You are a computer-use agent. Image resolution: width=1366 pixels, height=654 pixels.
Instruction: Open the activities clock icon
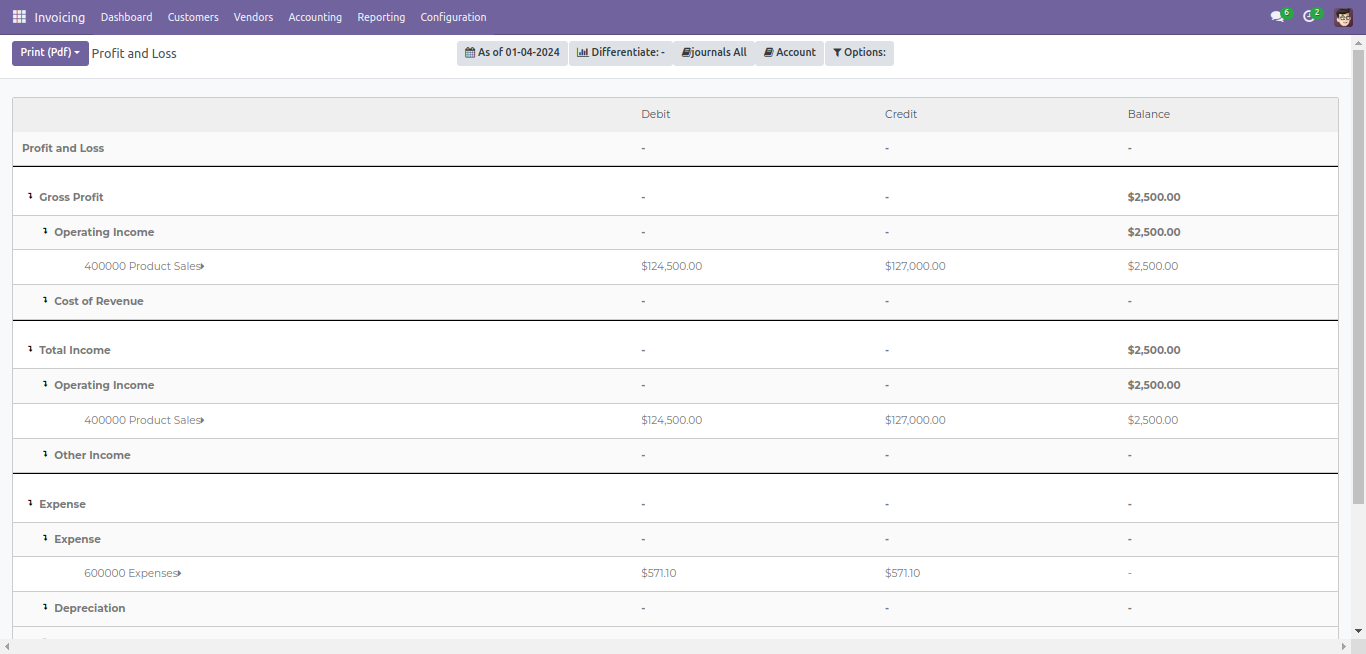point(1309,17)
